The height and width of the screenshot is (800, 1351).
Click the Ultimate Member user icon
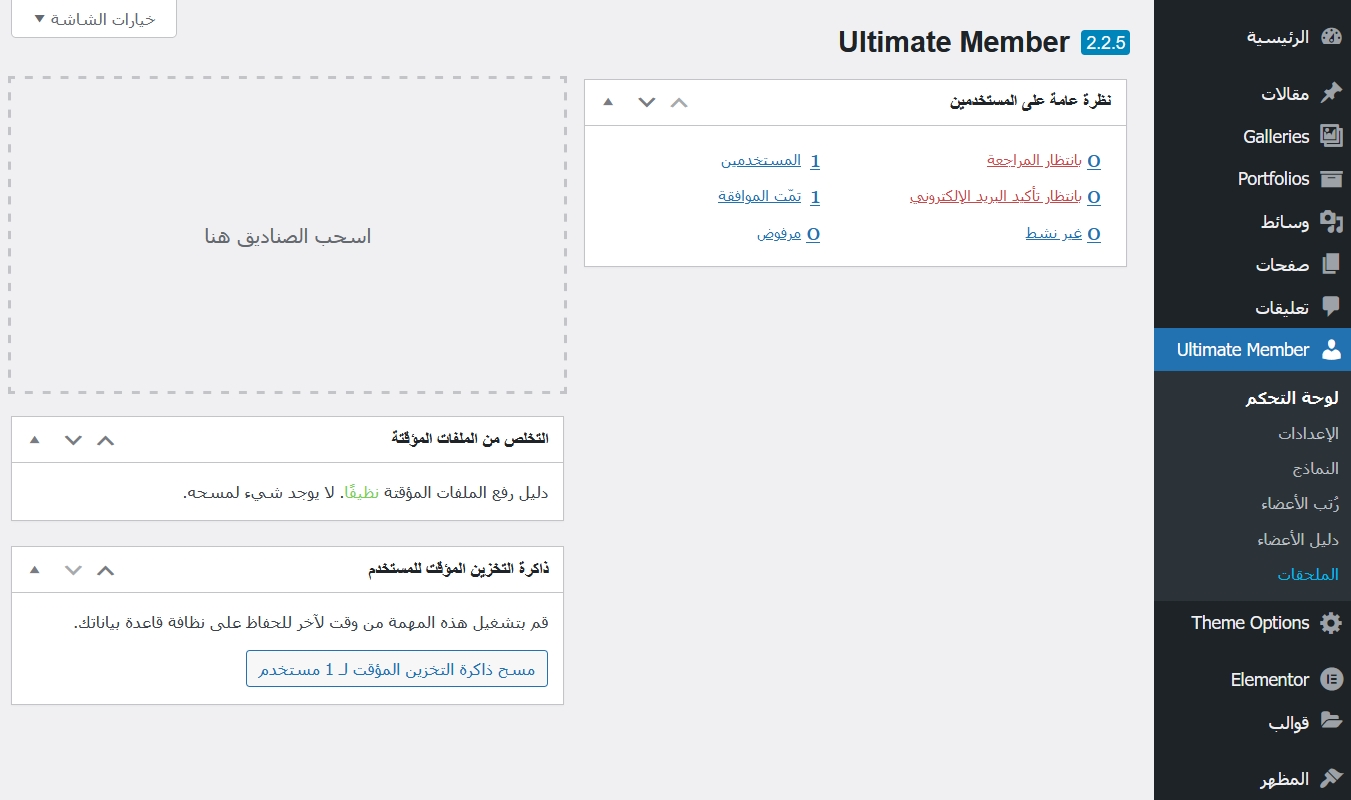[1330, 349]
